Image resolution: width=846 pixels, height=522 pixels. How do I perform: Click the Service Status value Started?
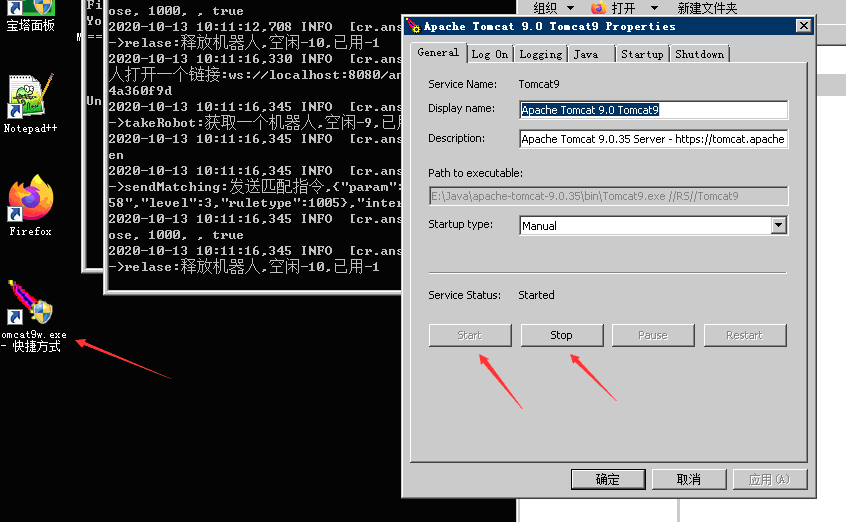tap(536, 295)
